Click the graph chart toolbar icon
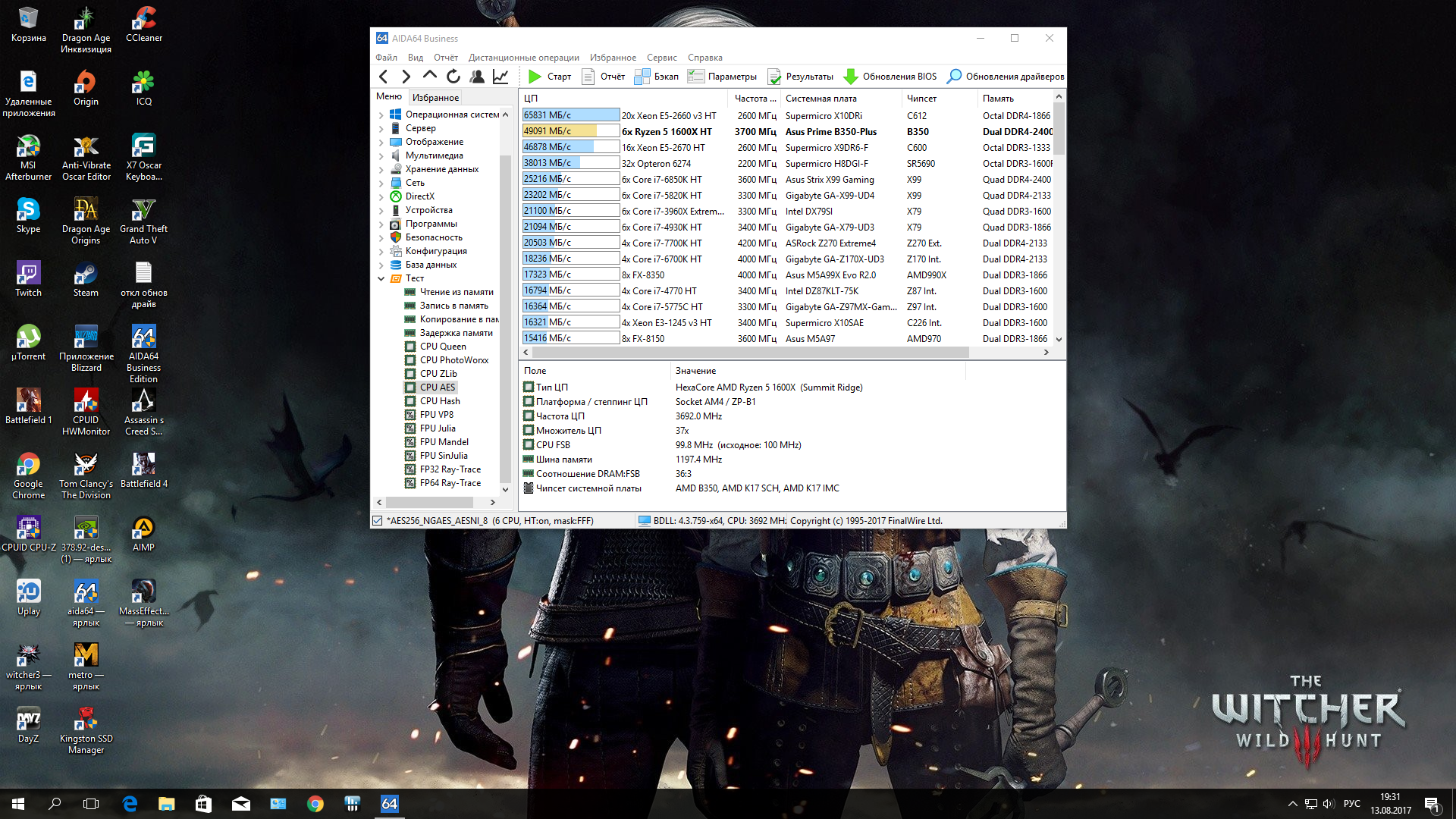 (x=500, y=77)
